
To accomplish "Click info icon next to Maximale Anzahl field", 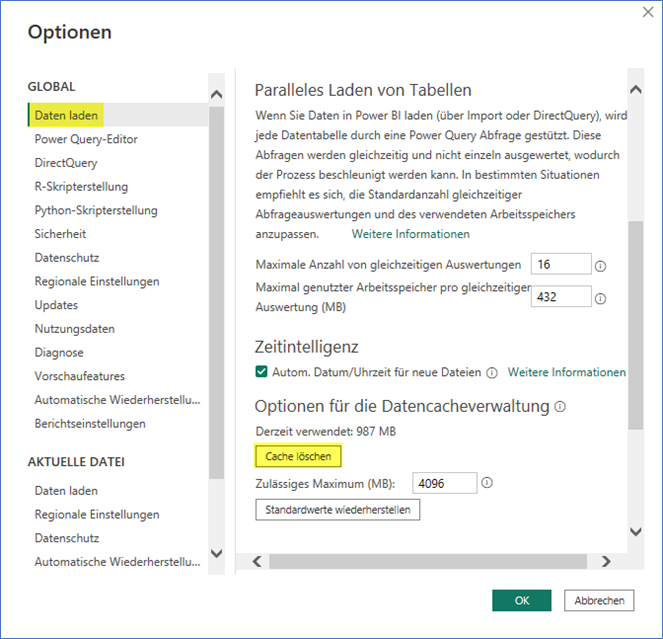I will (601, 266).
